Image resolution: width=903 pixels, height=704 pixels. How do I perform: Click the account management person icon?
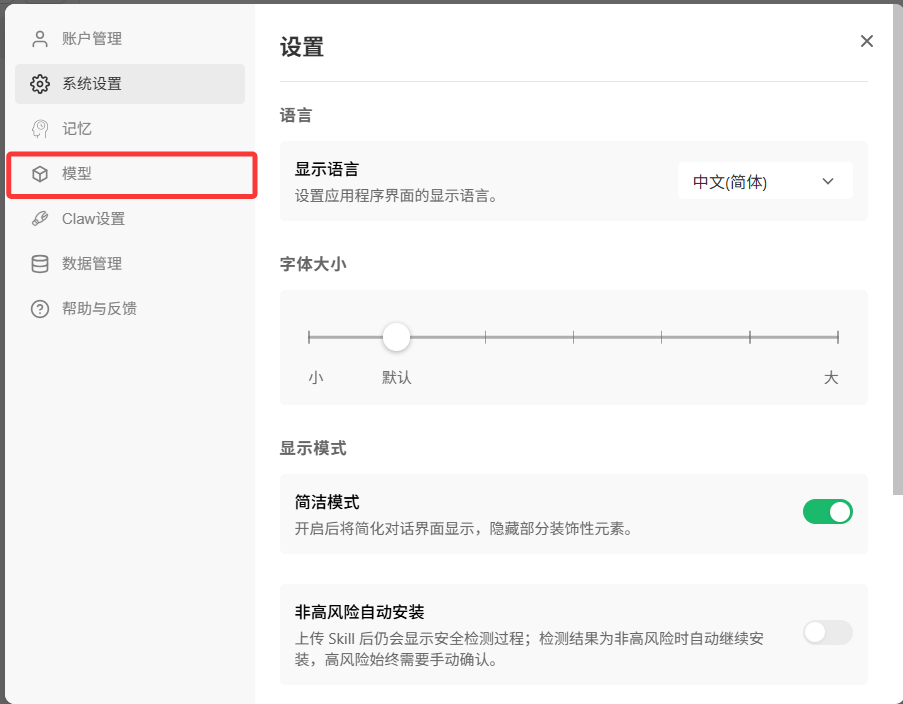40,39
